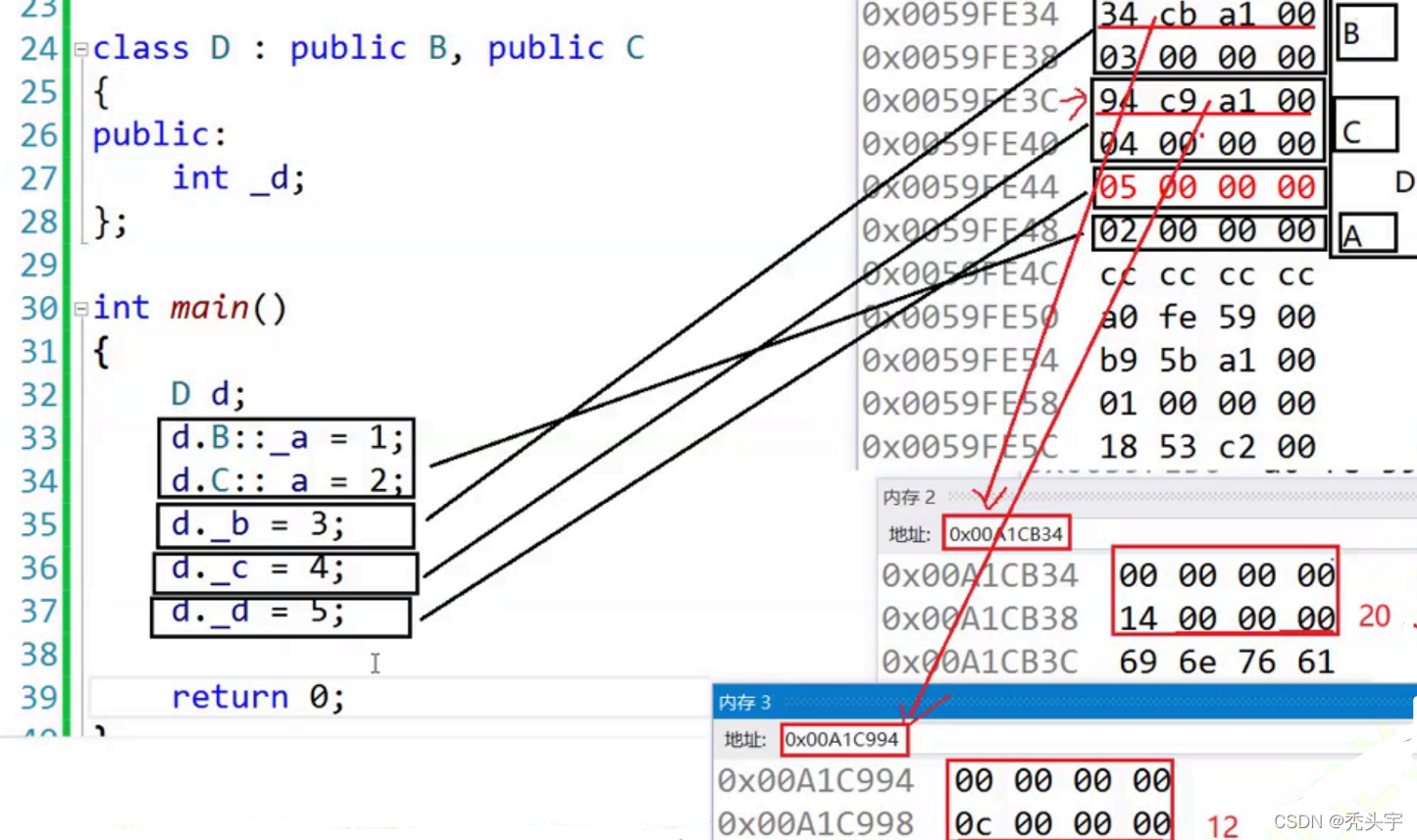The height and width of the screenshot is (840, 1417).
Task: Place cursor on 'int main()' line
Action: click(189, 309)
